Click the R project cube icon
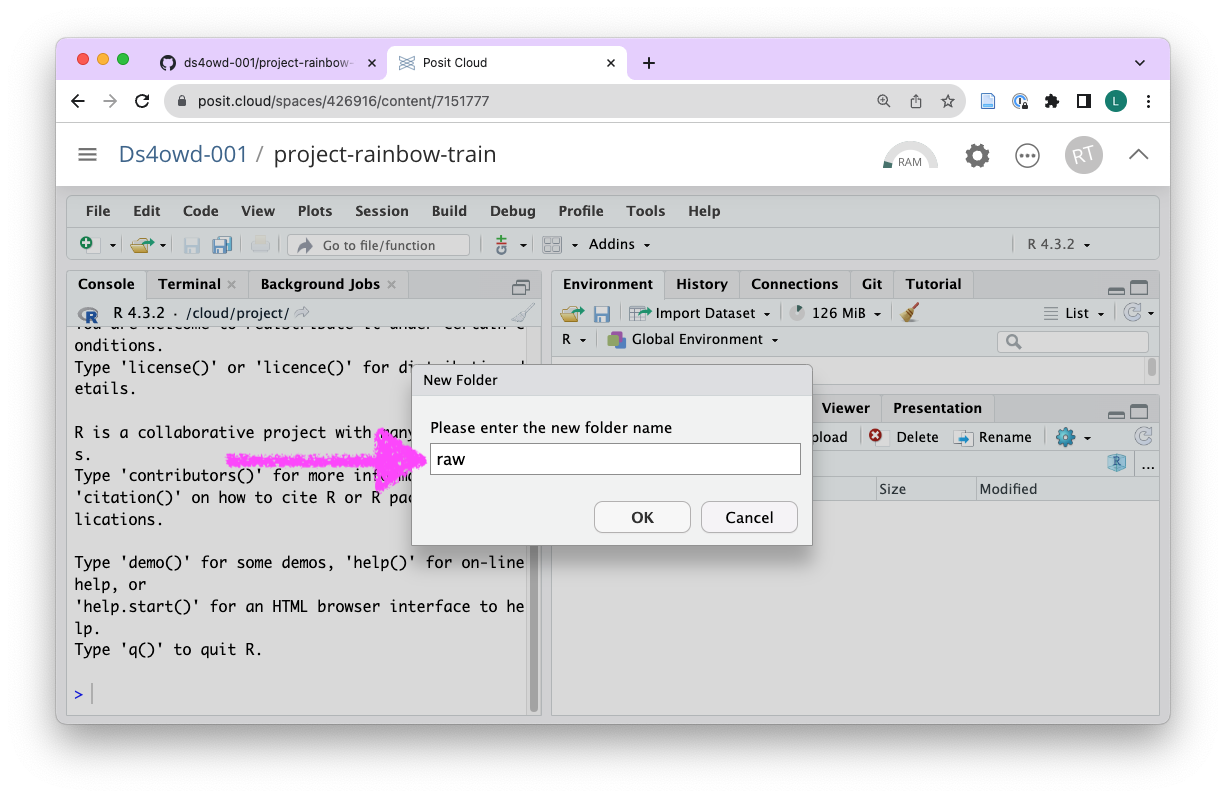The image size is (1226, 798). point(1117,462)
